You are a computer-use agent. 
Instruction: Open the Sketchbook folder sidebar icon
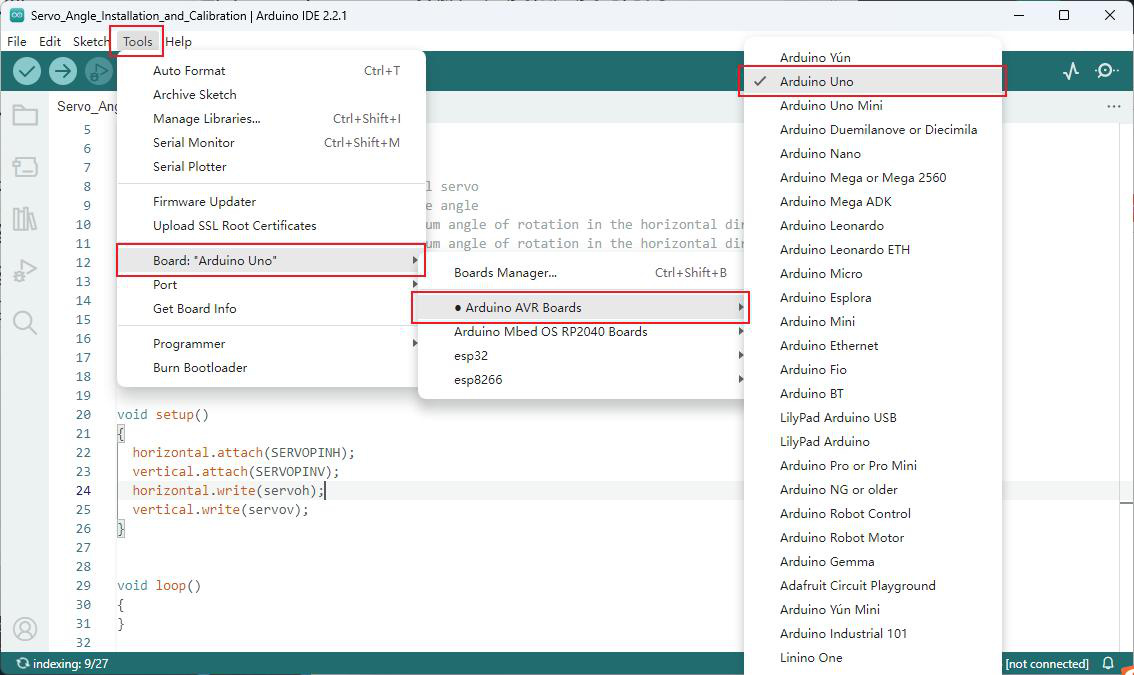(x=25, y=115)
